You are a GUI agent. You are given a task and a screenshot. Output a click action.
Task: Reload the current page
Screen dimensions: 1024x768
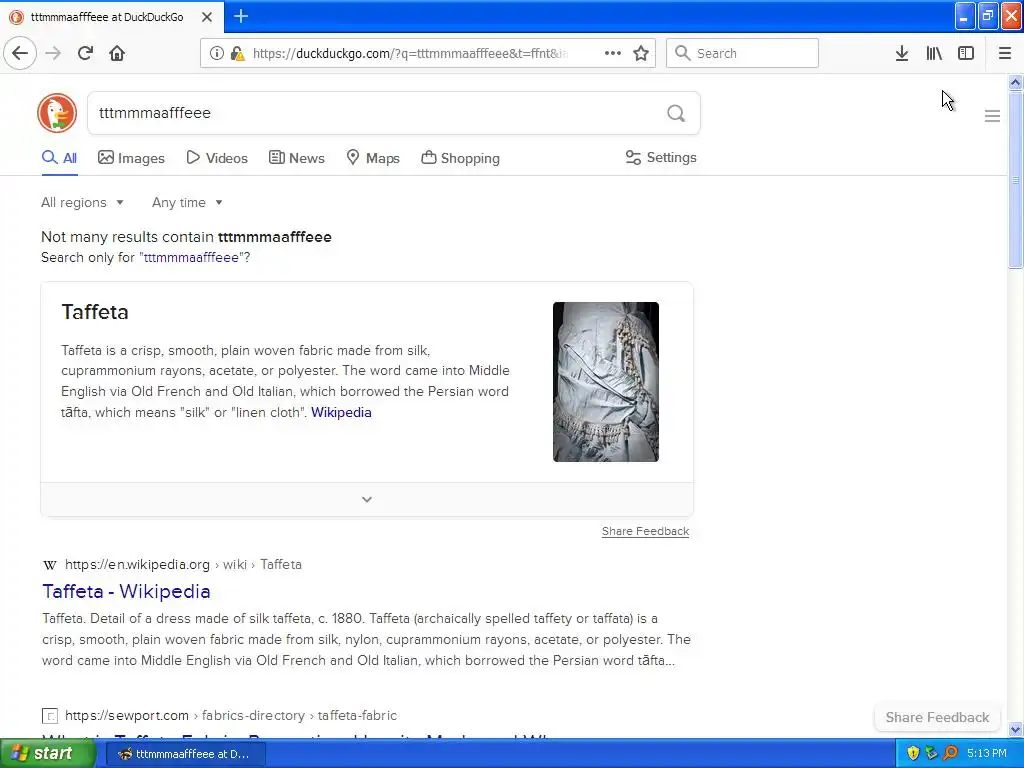[x=85, y=53]
